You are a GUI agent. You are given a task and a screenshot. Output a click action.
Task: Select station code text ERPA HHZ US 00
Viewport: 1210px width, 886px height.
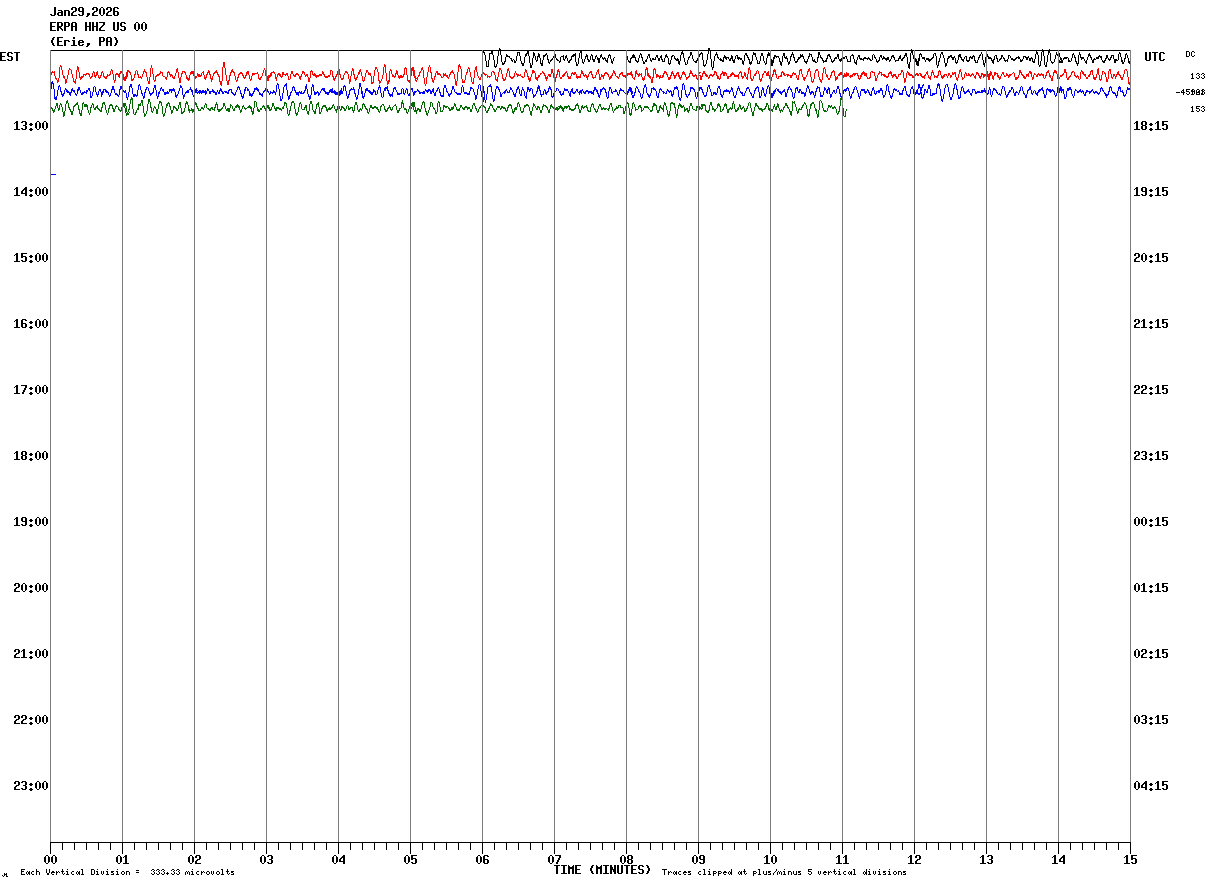point(98,27)
